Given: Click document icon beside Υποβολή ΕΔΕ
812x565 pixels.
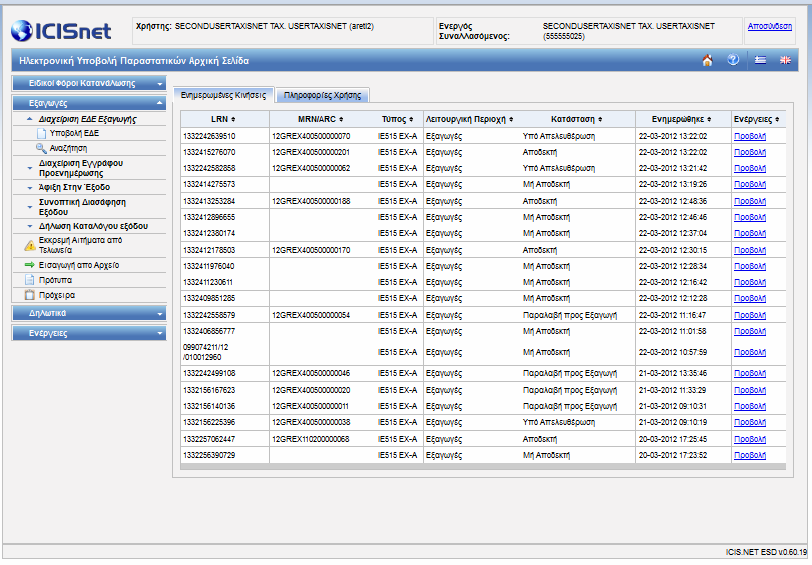Looking at the screenshot, I should (x=41, y=134).
